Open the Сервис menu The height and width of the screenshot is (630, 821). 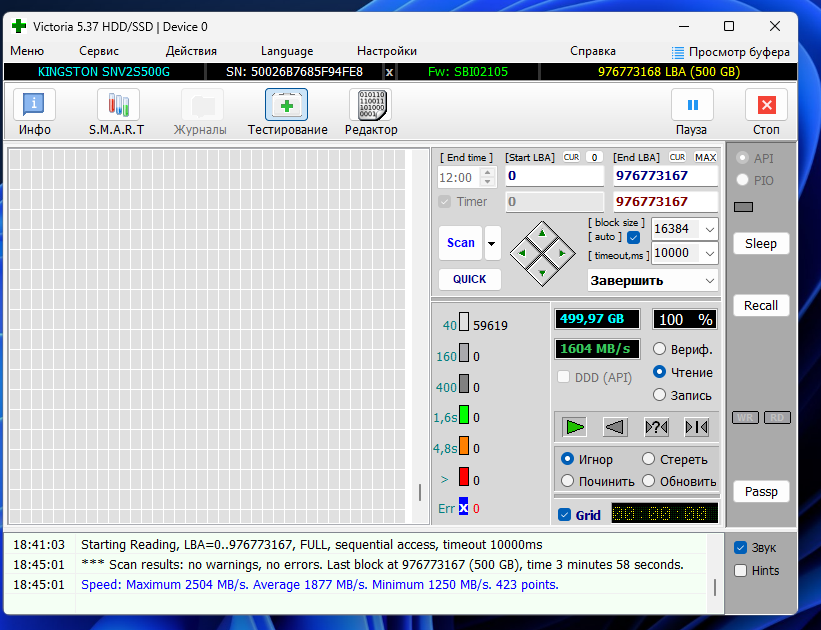pyautogui.click(x=99, y=51)
